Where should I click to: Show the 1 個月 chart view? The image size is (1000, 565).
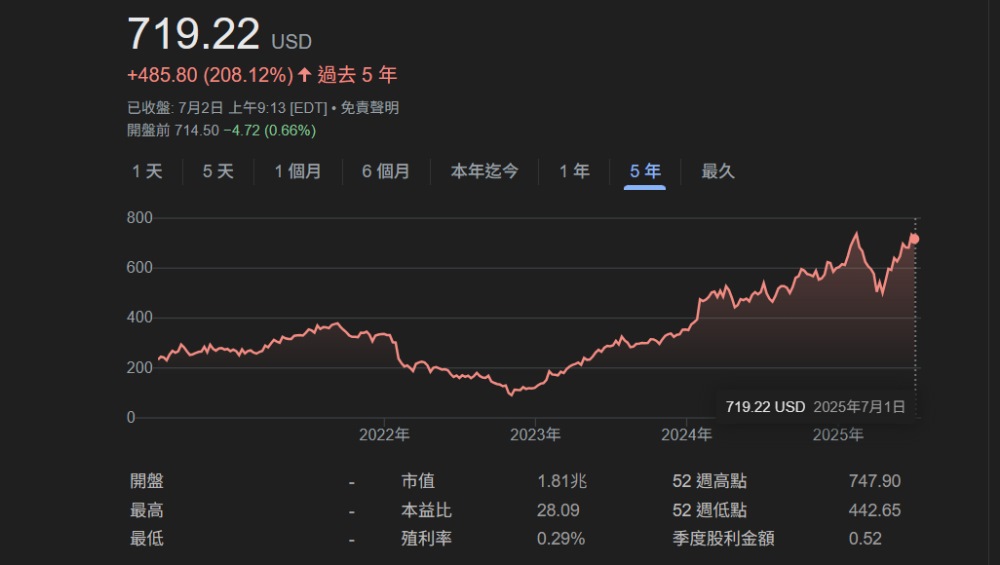(298, 171)
